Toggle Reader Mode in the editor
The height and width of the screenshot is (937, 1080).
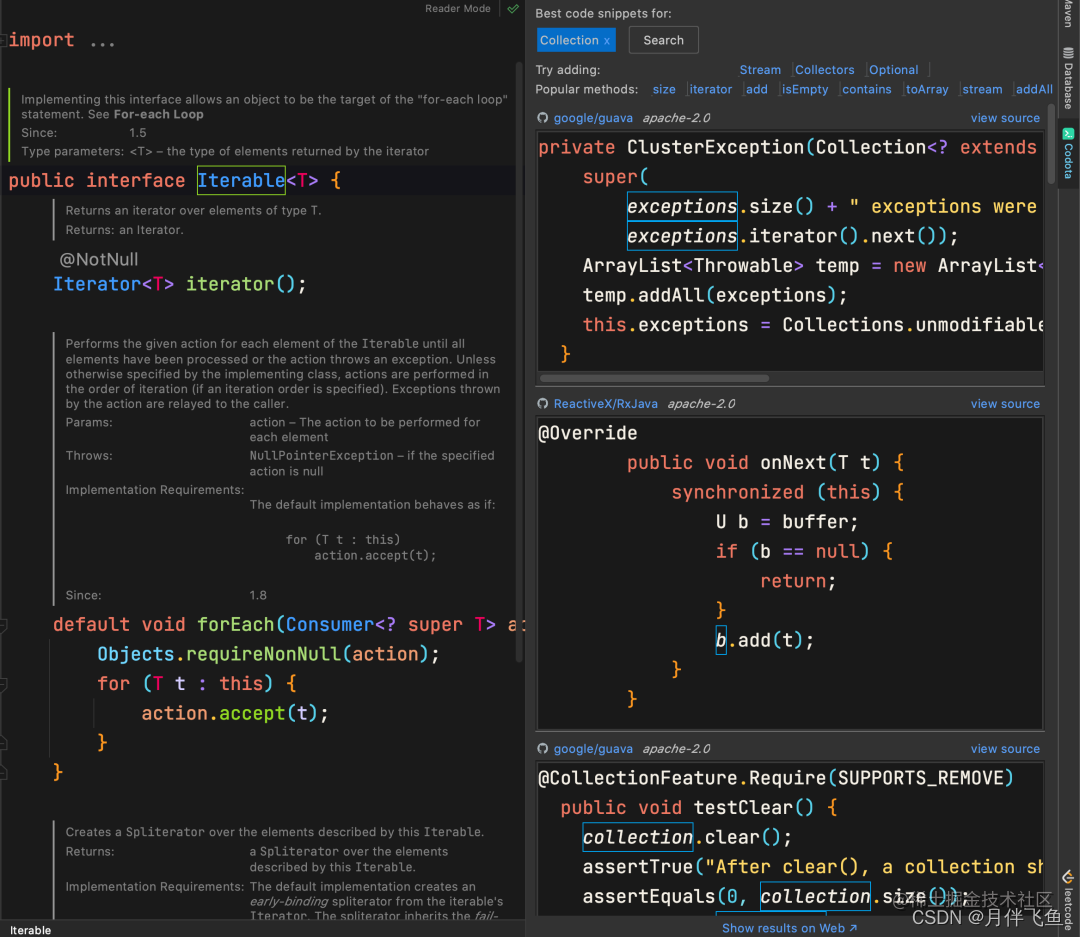457,9
